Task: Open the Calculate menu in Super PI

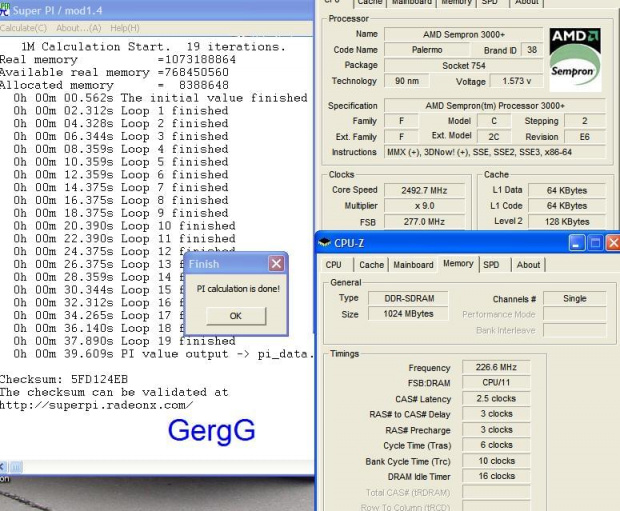Action: click(23, 28)
